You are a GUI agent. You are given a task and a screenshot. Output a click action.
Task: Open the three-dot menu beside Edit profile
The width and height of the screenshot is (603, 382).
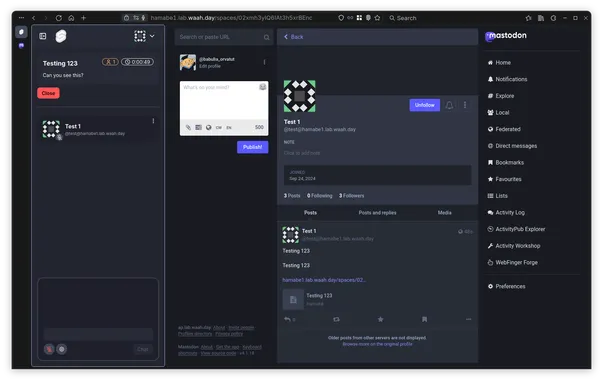[264, 62]
